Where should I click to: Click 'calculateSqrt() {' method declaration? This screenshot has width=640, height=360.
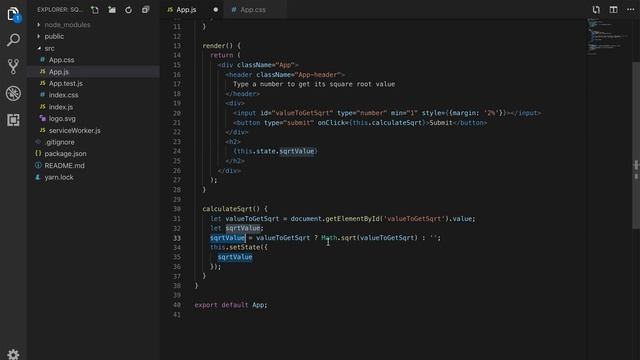click(x=235, y=209)
